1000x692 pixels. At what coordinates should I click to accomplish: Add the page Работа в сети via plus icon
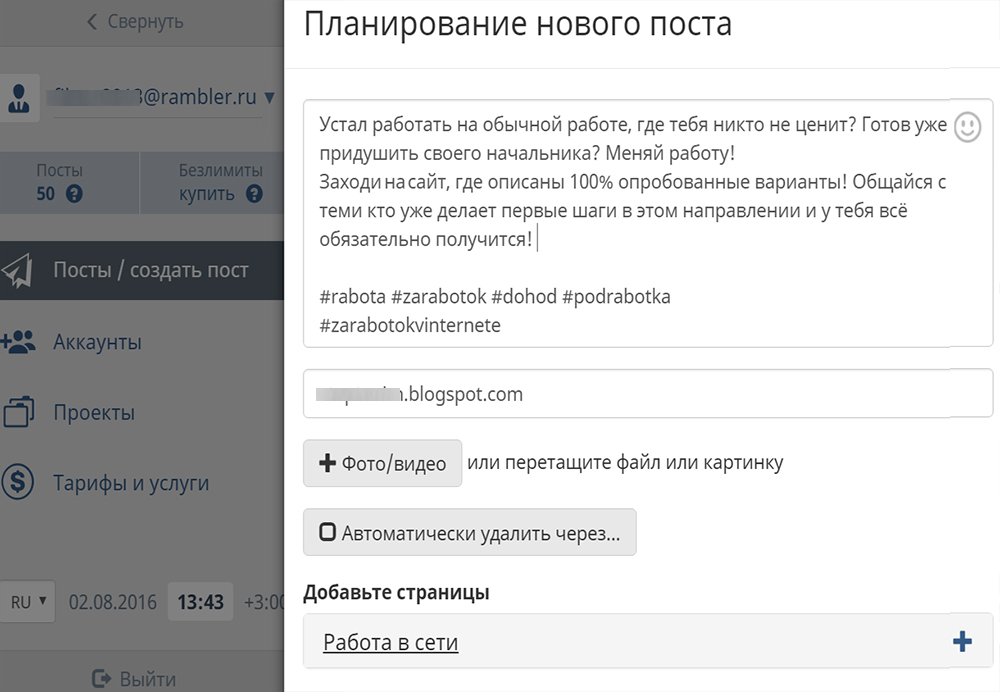[961, 640]
